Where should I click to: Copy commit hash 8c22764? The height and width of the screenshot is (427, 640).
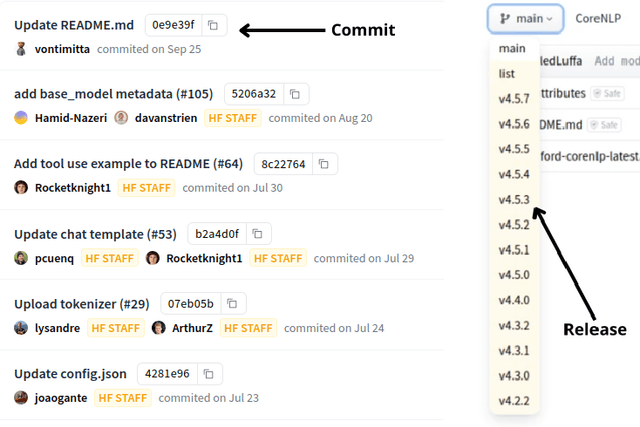click(x=324, y=164)
